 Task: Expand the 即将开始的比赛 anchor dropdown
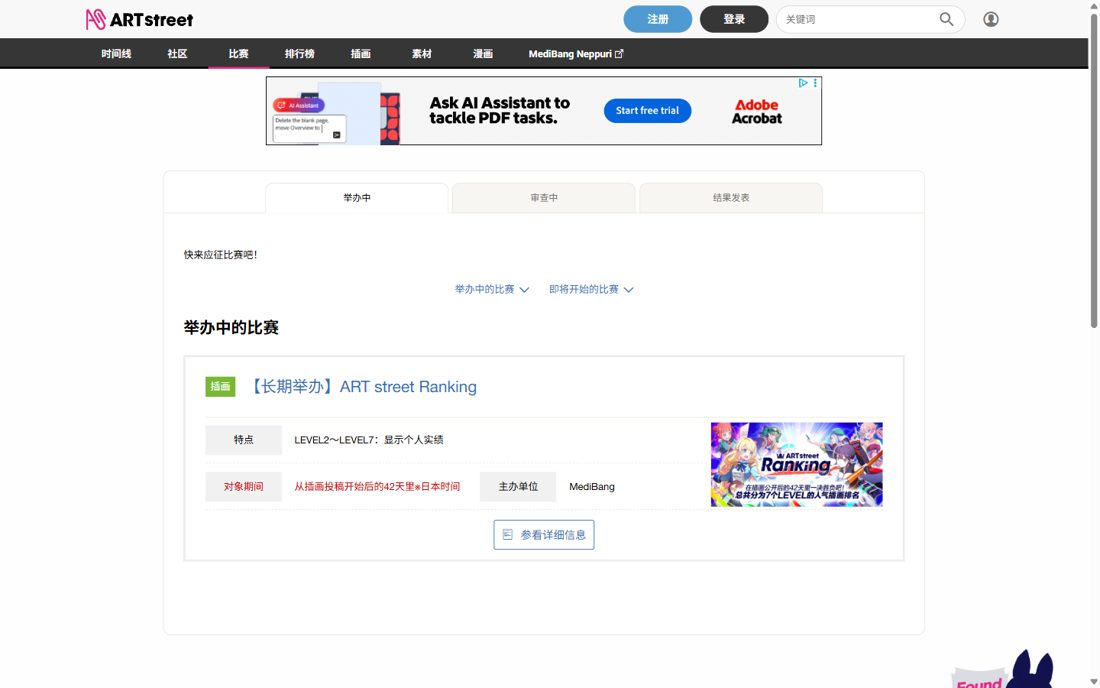point(591,289)
